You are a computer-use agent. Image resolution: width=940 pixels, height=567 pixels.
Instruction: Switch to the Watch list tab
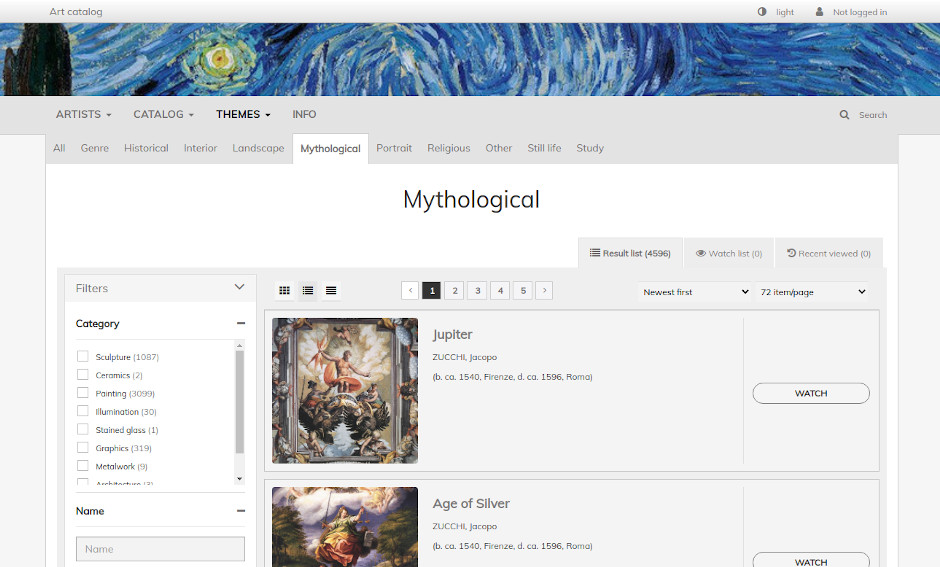pyautogui.click(x=729, y=254)
